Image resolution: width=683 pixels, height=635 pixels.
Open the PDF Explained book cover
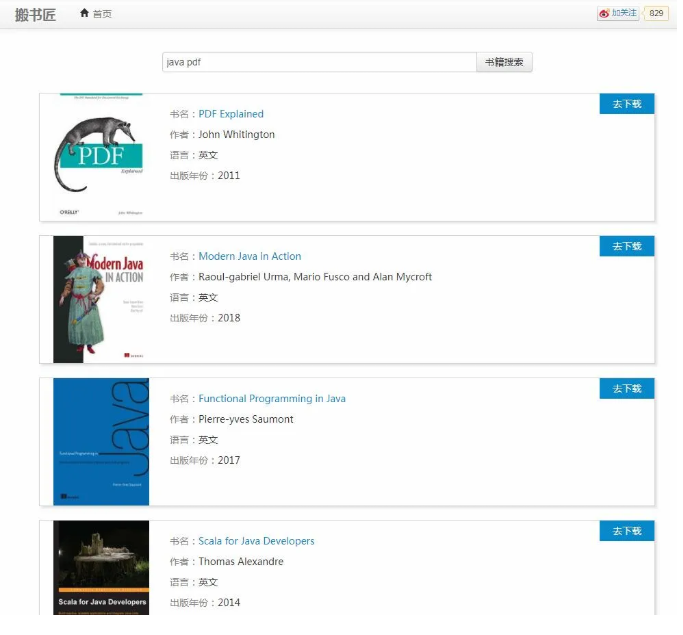coord(101,155)
